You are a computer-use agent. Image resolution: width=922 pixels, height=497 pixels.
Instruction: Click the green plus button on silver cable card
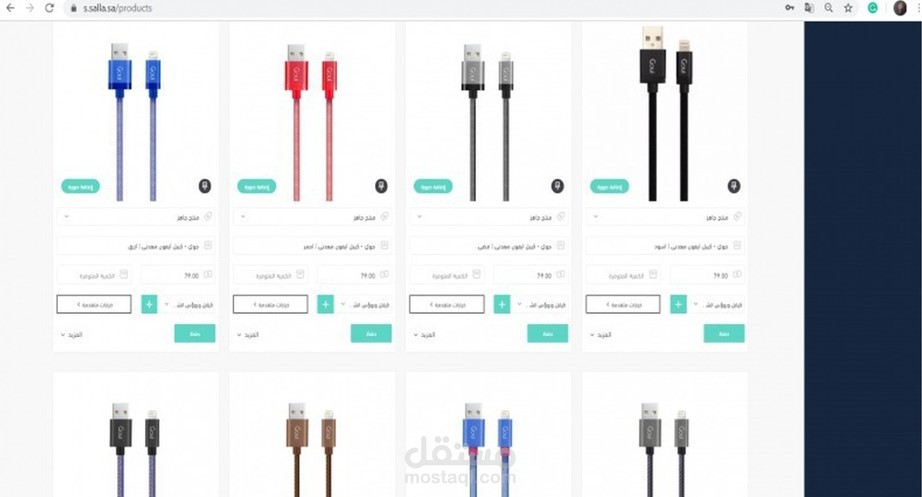tap(502, 304)
